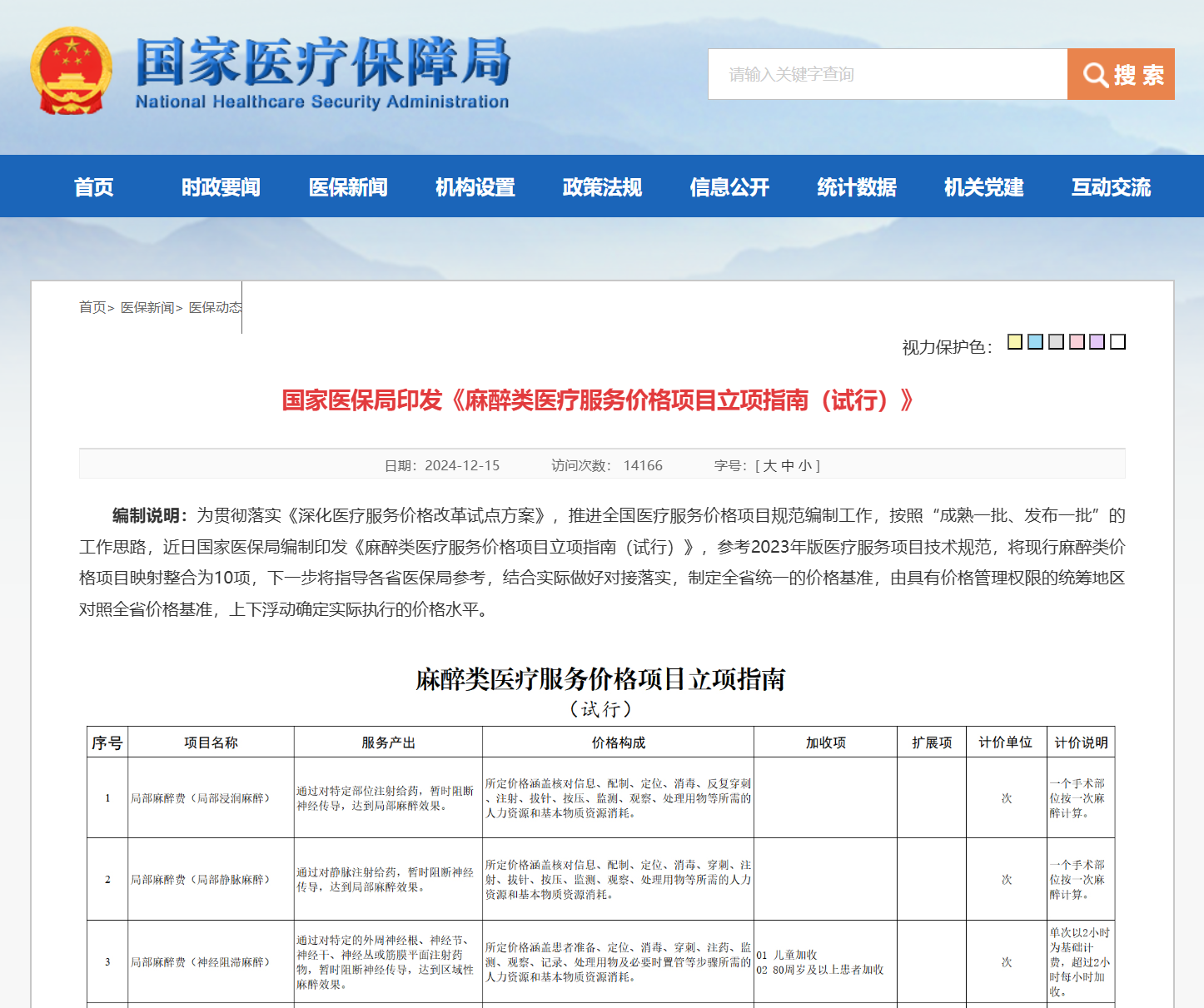
Task: Set font size to large (大)
Action: [x=769, y=466]
